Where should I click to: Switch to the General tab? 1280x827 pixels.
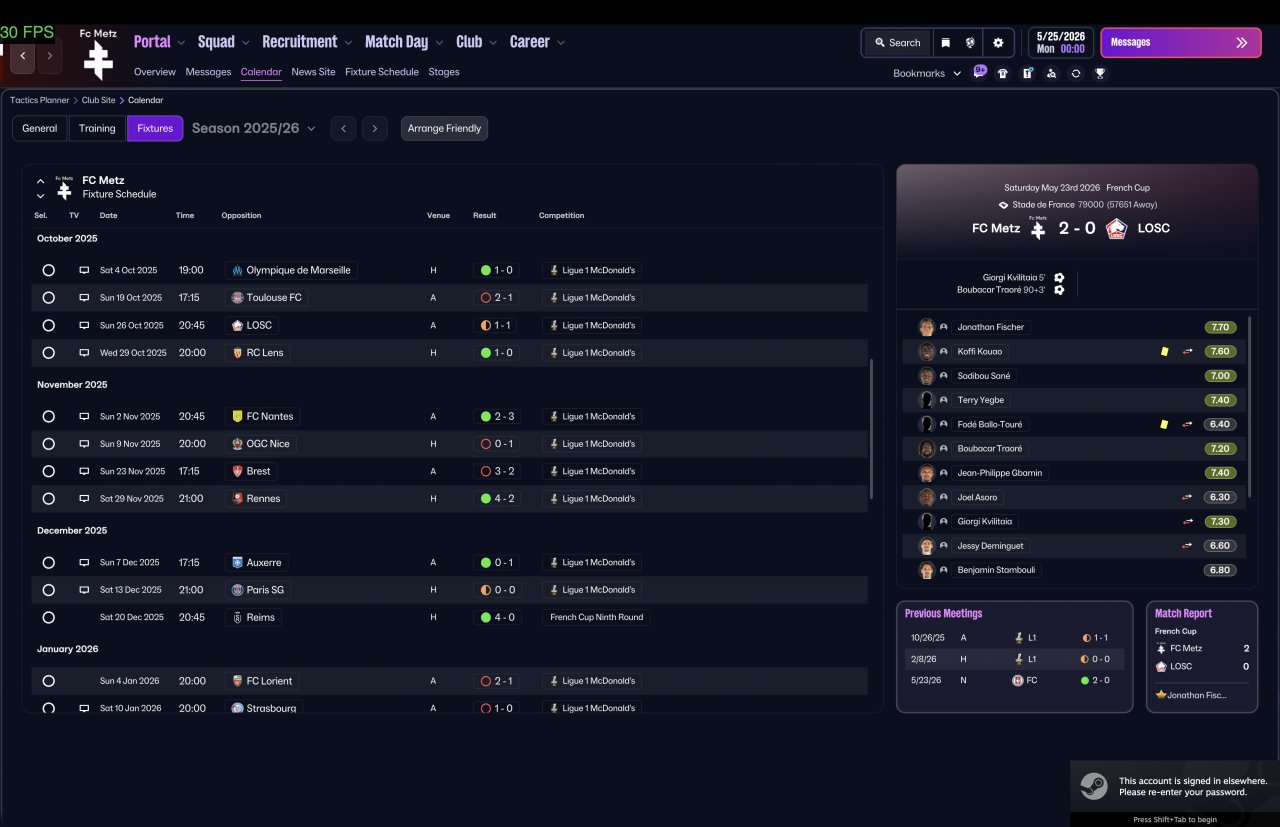(x=40, y=128)
